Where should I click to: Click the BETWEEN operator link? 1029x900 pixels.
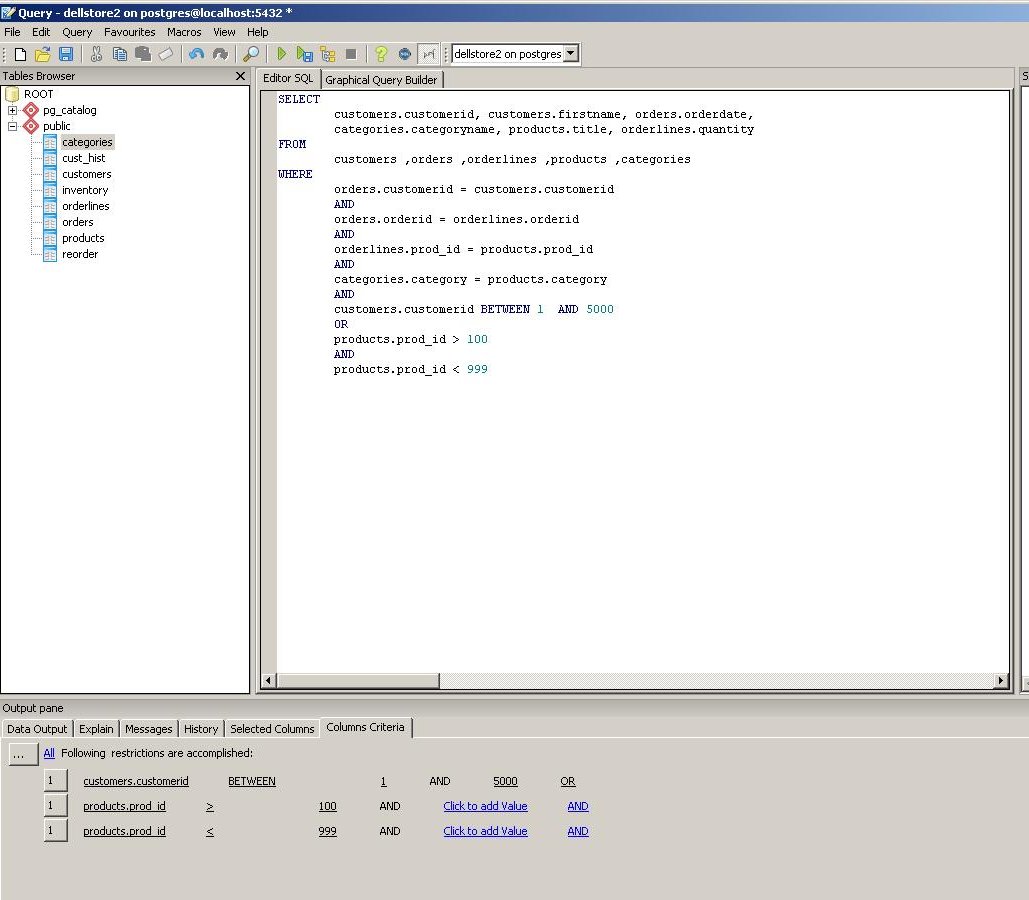(x=252, y=781)
